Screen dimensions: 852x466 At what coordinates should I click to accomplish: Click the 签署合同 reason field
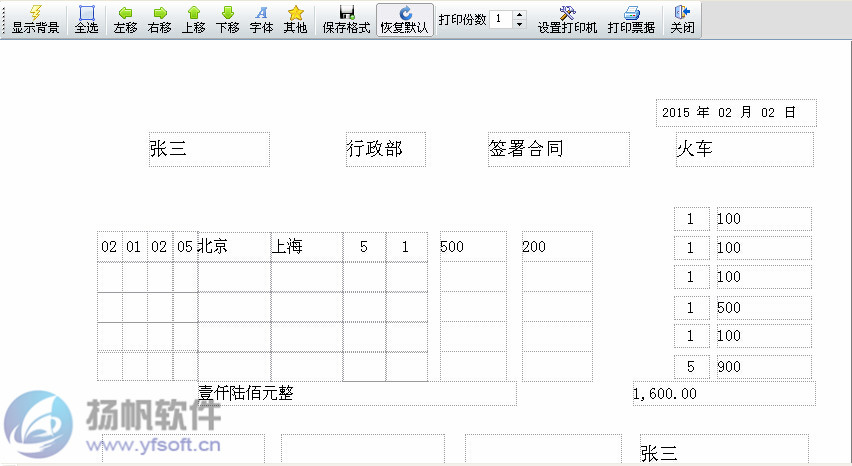tap(558, 149)
